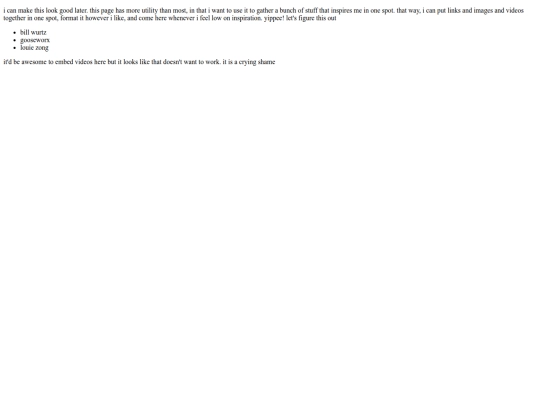The height and width of the screenshot is (405, 540).
Task: Click the phrase 'it is a crying shame'
Action: coord(249,62)
